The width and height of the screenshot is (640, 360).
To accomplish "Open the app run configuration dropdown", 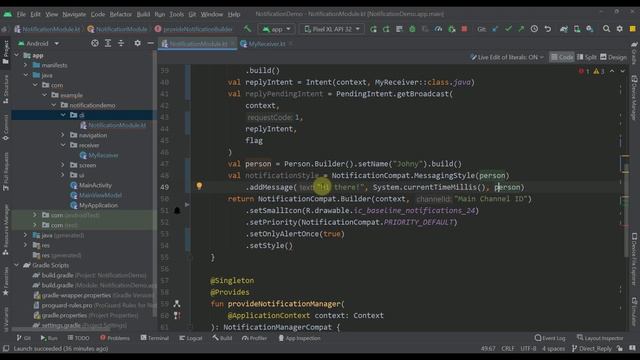I will [x=276, y=29].
